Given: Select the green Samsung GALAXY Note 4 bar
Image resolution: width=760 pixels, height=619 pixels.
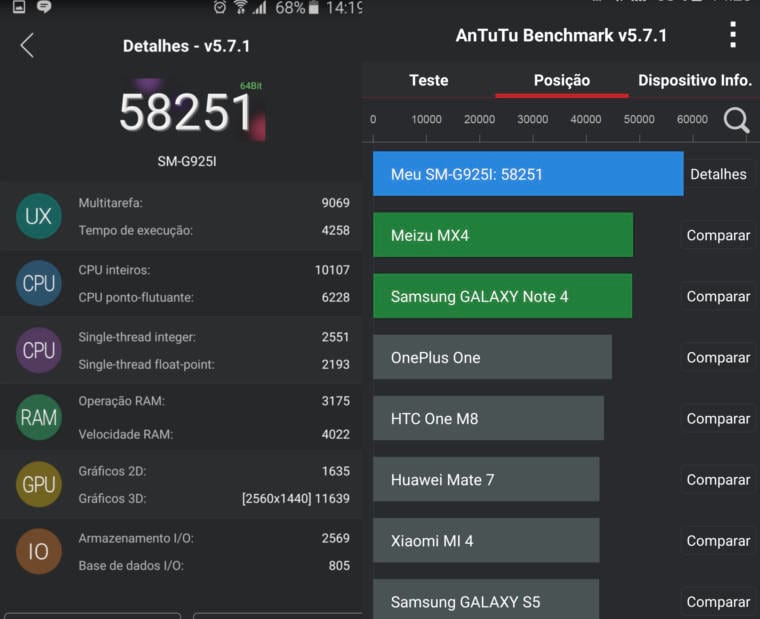Looking at the screenshot, I should (x=502, y=296).
